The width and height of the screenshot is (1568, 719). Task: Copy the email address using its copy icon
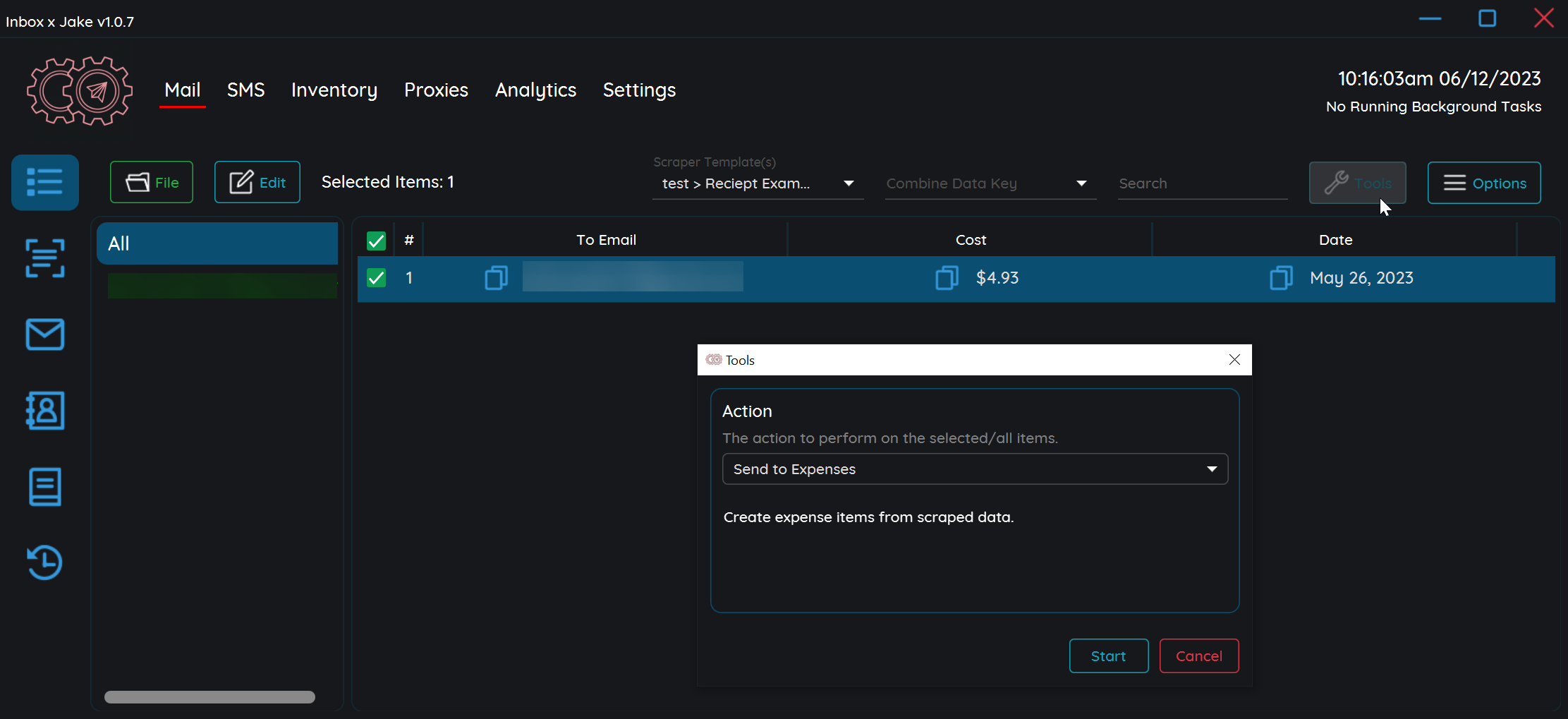point(496,278)
